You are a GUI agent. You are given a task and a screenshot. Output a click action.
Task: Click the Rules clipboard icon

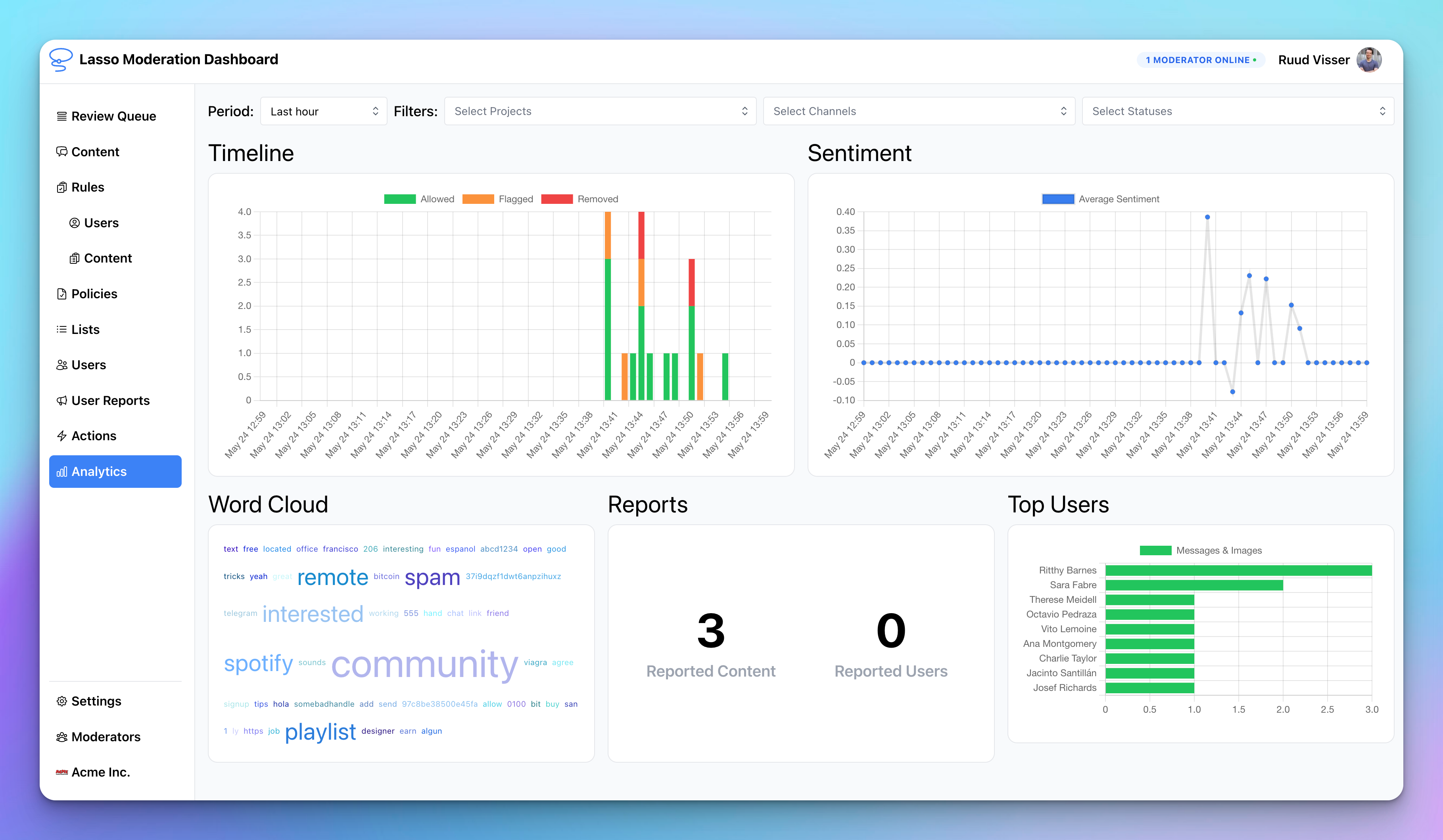[x=61, y=187]
